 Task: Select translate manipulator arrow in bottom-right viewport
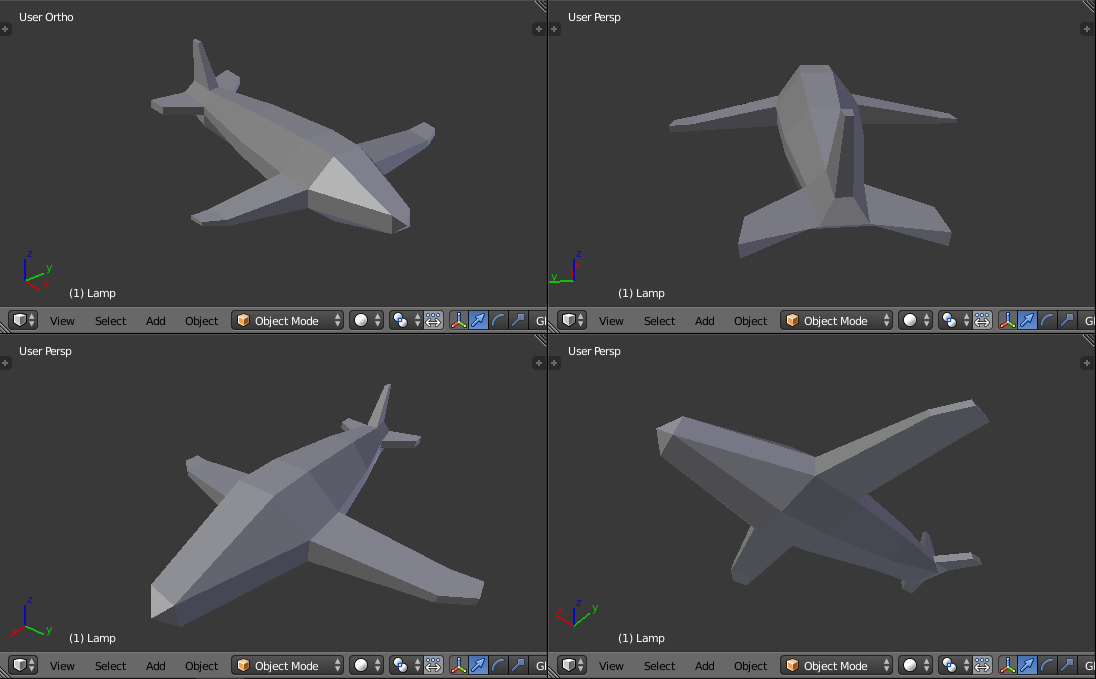[1027, 665]
